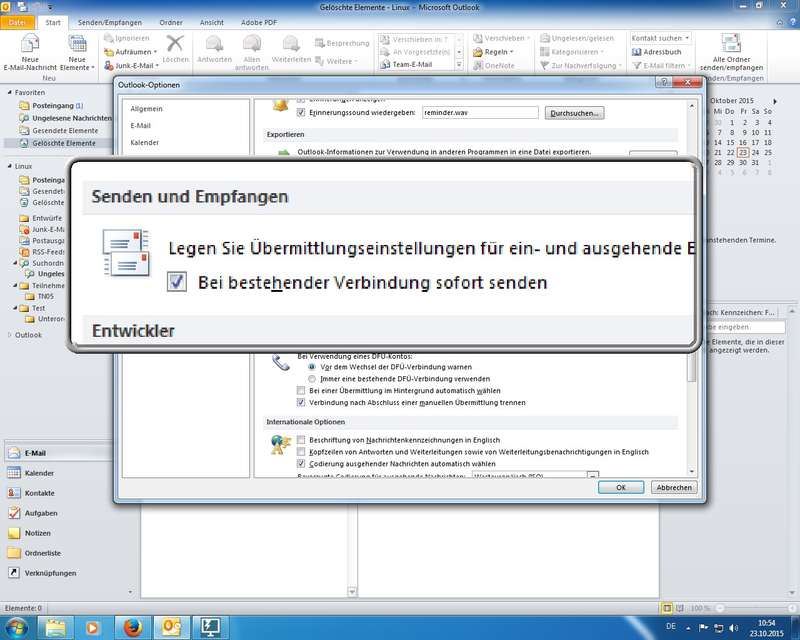Screen dimensions: 800x640
Task: Click the options dialog vertical scrollbar
Action: pos(692,367)
